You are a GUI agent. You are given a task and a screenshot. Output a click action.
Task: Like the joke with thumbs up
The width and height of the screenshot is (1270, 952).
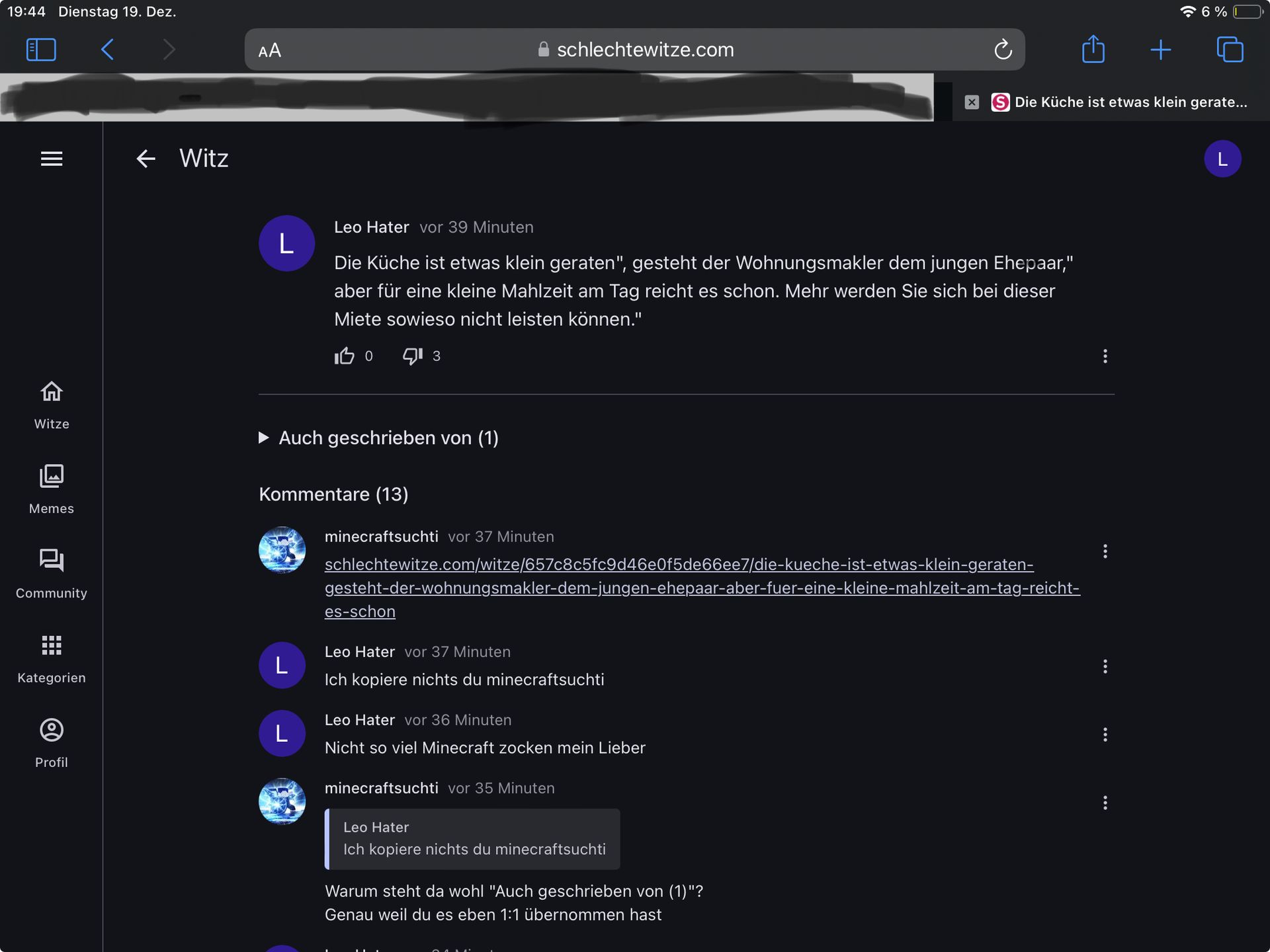[345, 356]
